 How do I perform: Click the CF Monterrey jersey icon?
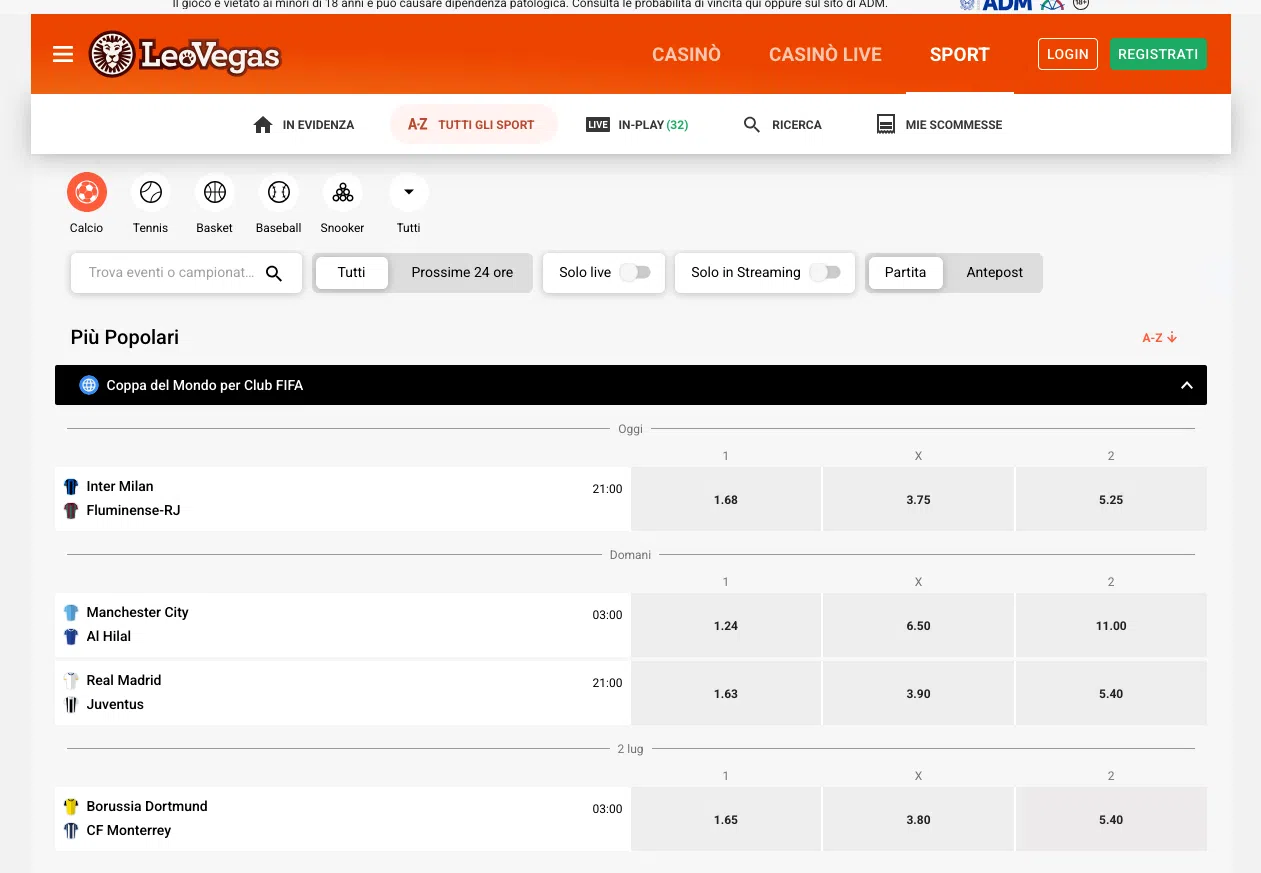[71, 831]
